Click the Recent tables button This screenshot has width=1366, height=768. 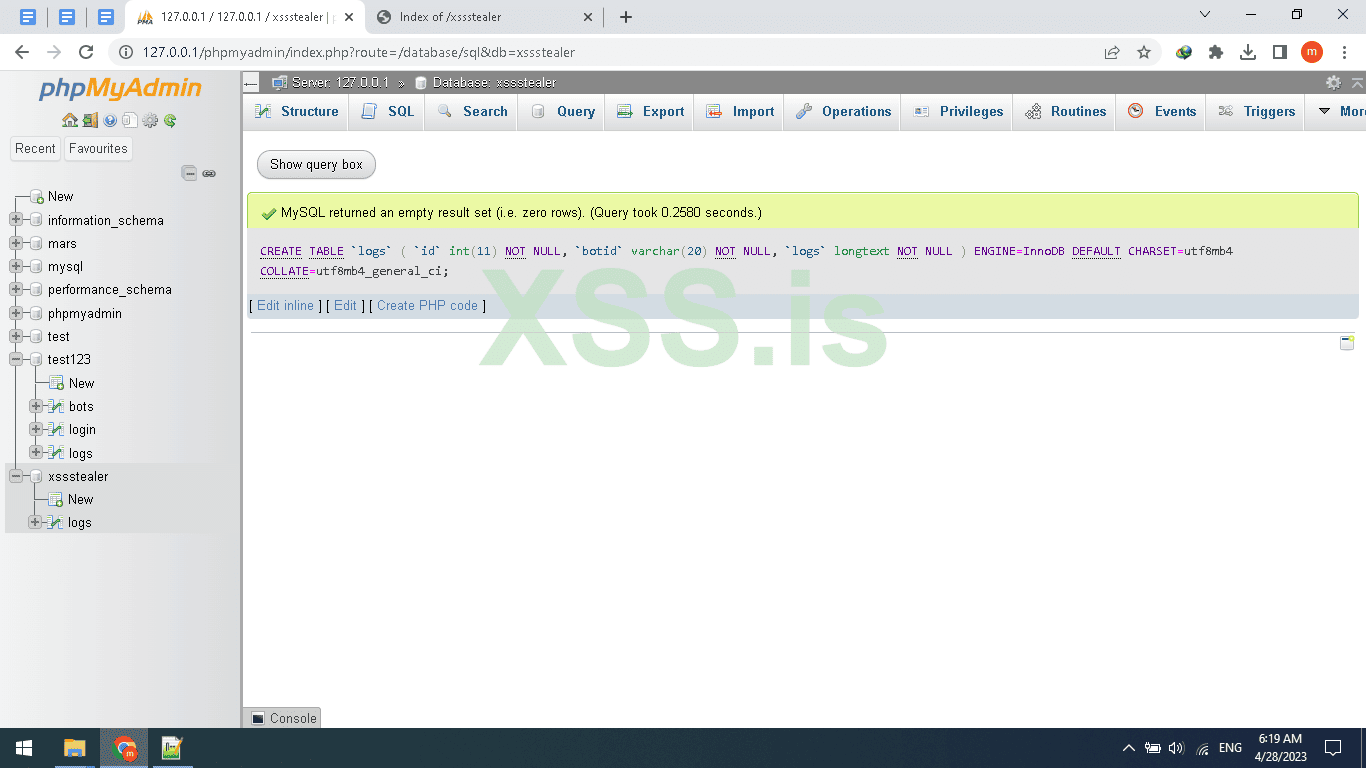[x=35, y=149]
